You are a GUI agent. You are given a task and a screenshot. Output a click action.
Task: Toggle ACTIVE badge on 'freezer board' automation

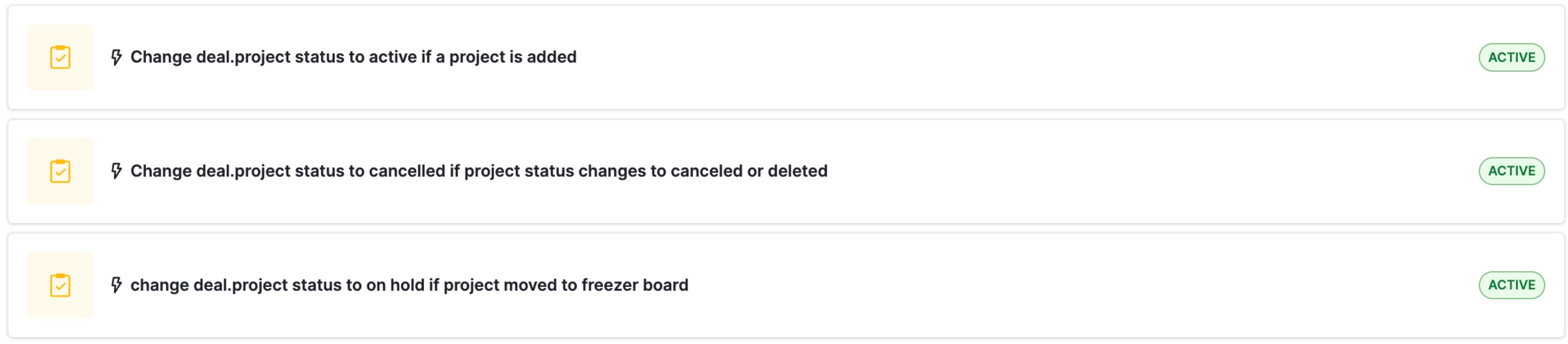click(x=1511, y=285)
